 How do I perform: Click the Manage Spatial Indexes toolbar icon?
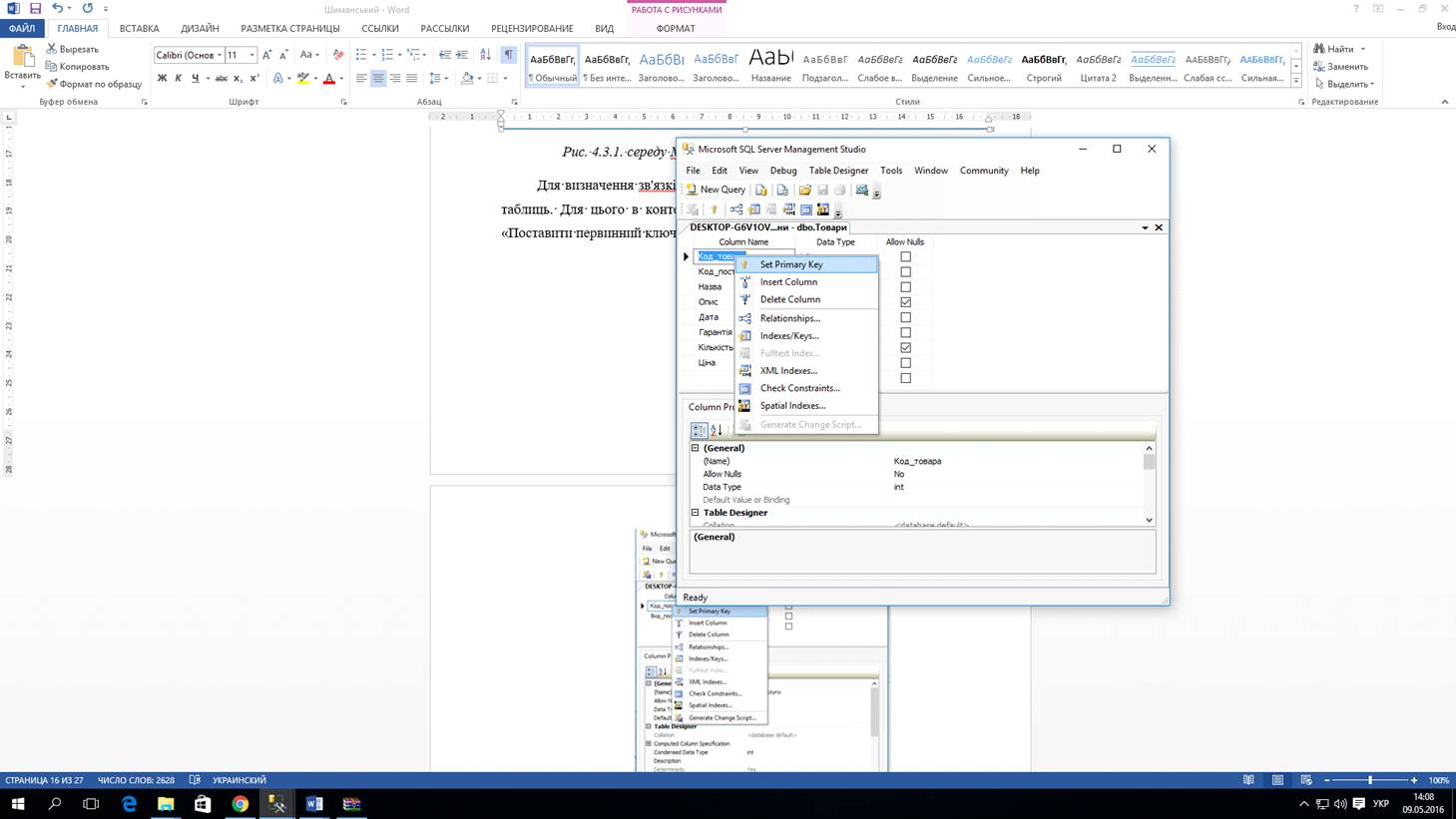[x=822, y=209]
